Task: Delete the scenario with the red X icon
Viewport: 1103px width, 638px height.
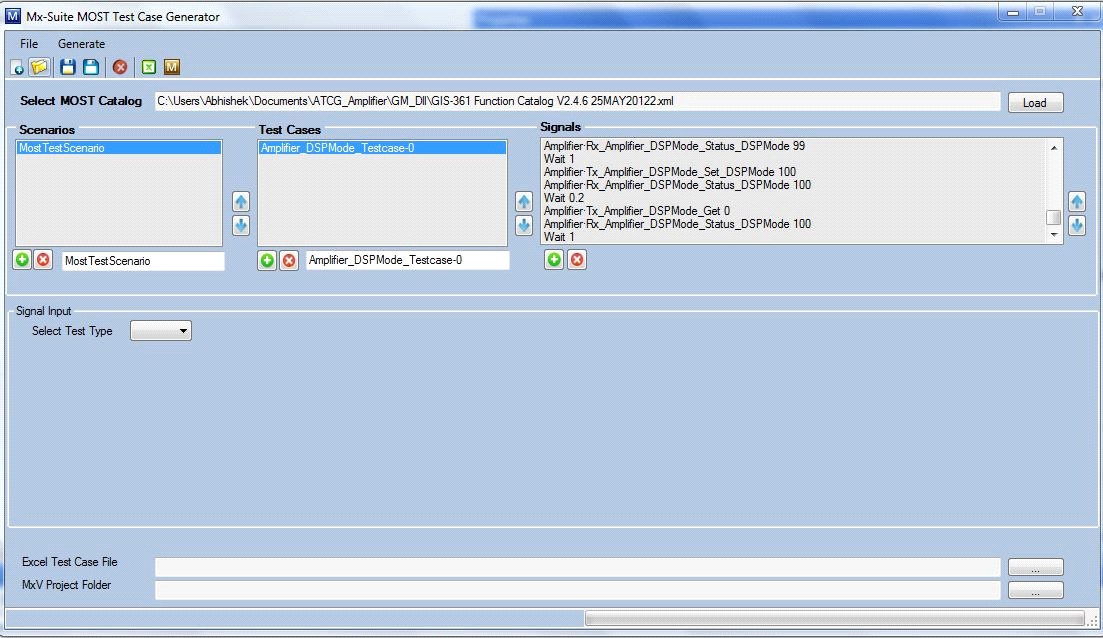Action: click(x=43, y=260)
